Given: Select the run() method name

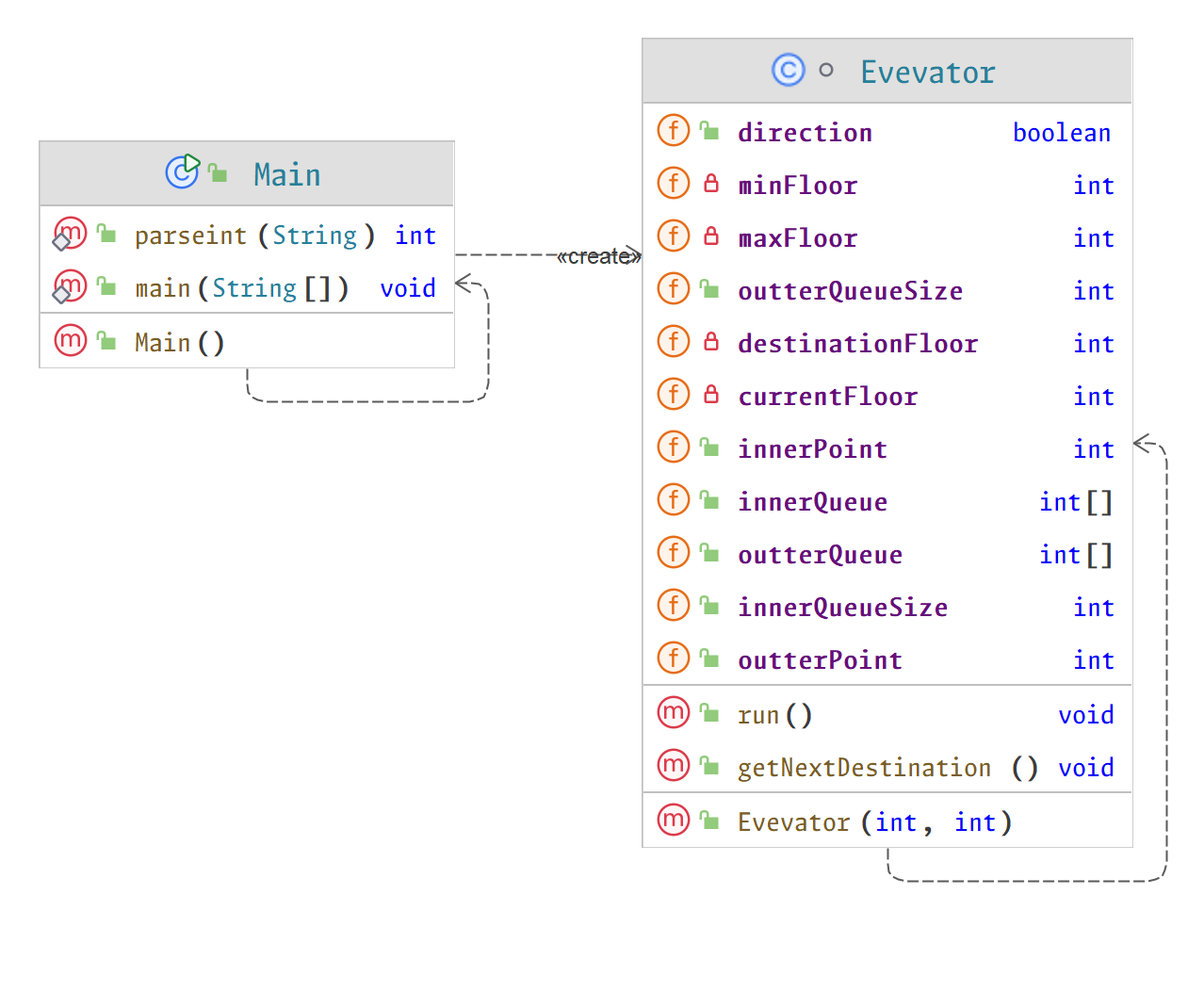Looking at the screenshot, I should pyautogui.click(x=775, y=715).
